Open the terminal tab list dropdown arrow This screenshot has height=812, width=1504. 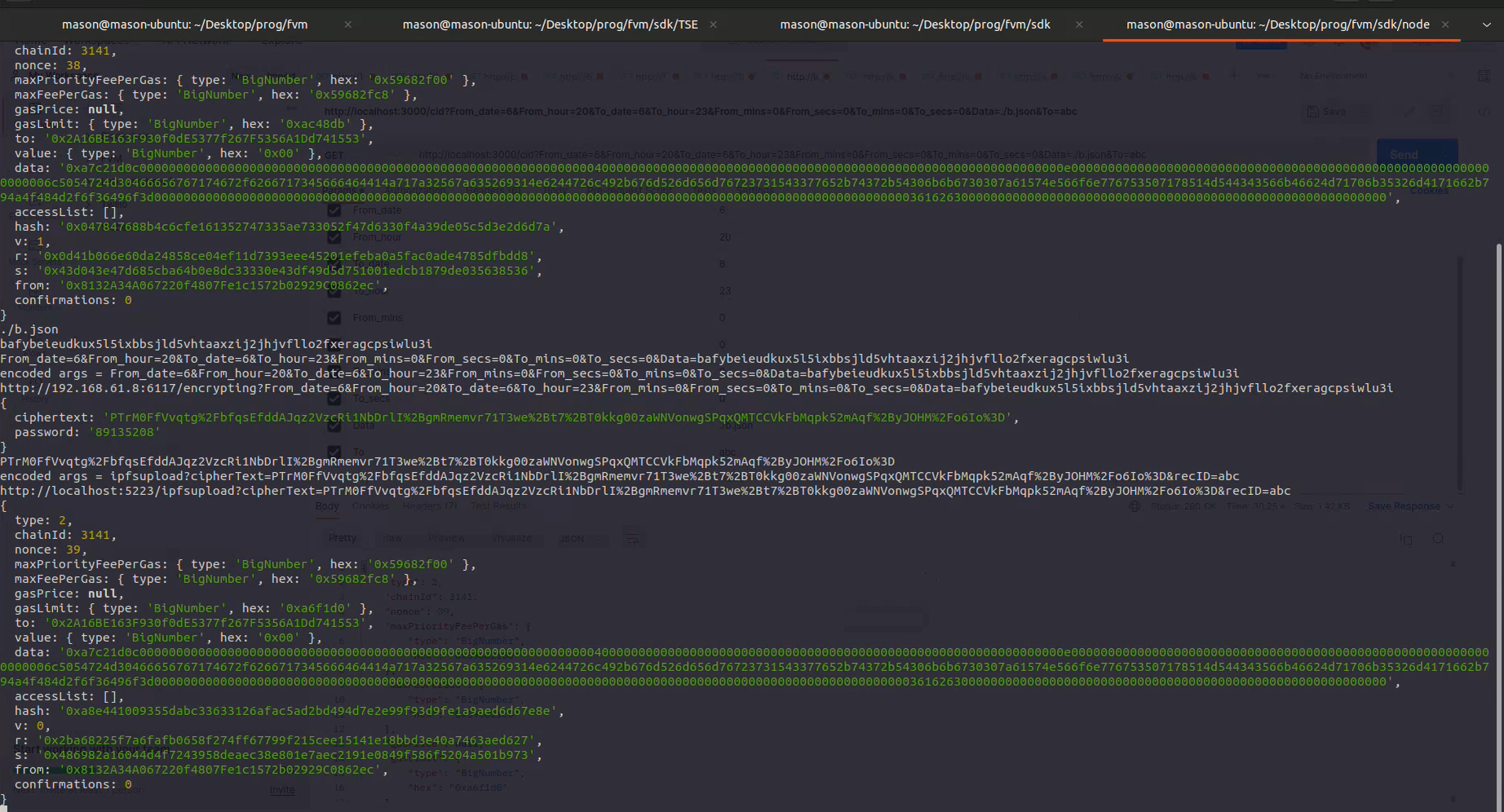point(1486,24)
